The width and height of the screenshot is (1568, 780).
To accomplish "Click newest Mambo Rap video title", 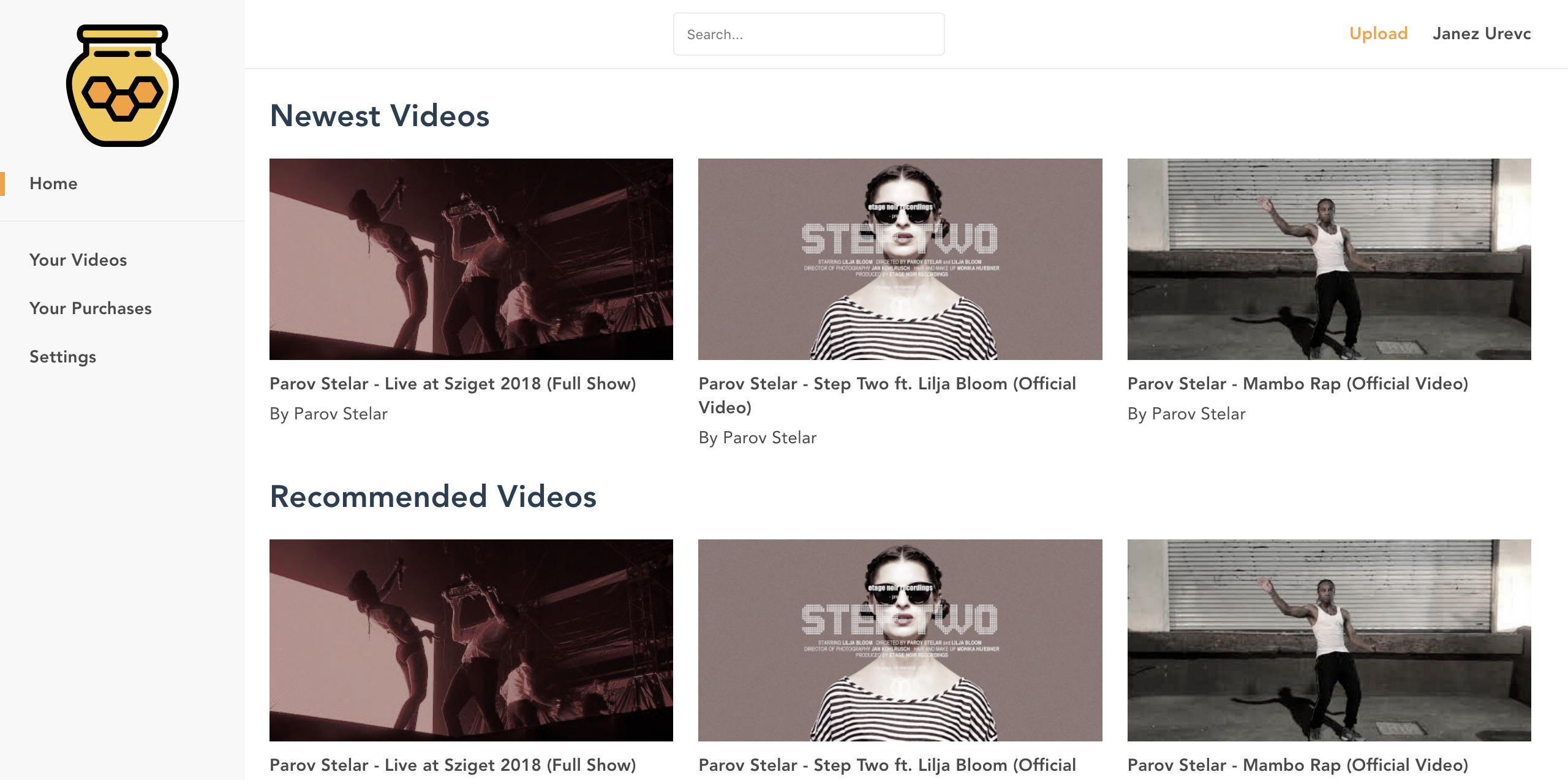I will [1297, 384].
